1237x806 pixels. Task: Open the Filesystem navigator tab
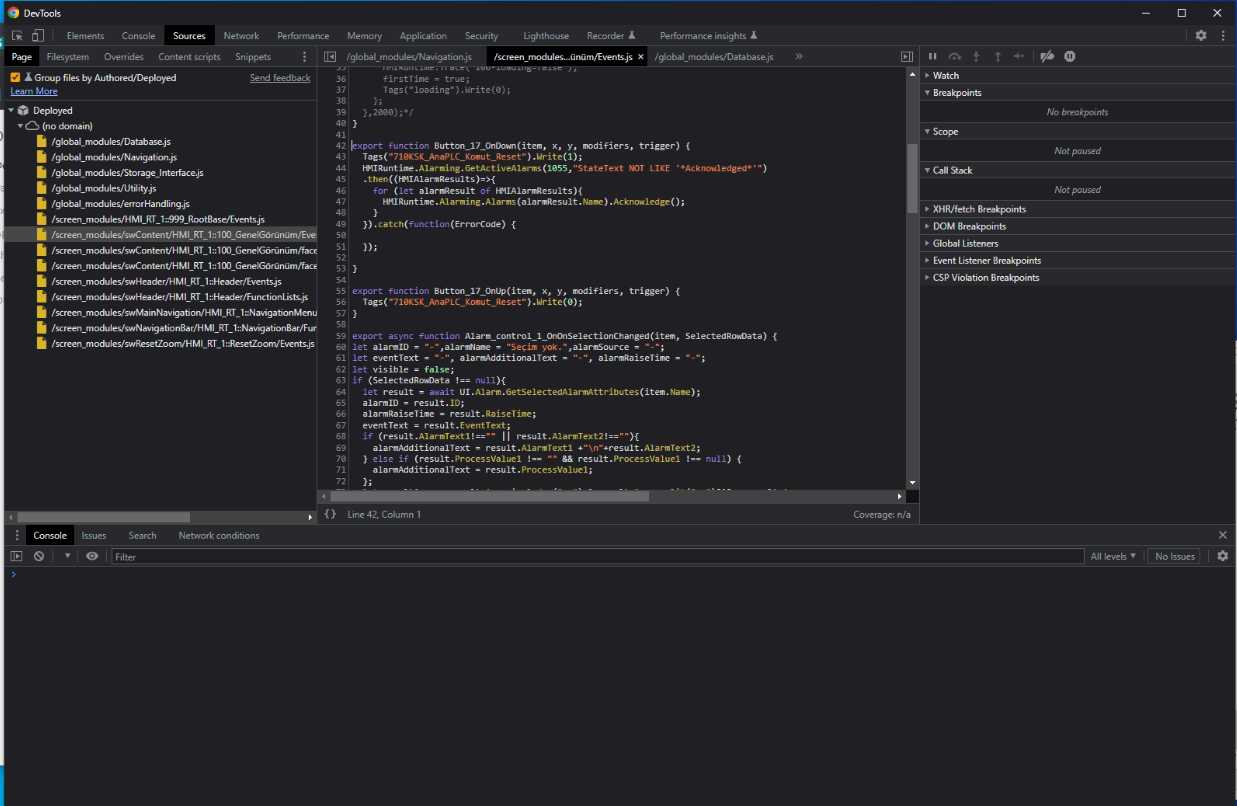67,57
